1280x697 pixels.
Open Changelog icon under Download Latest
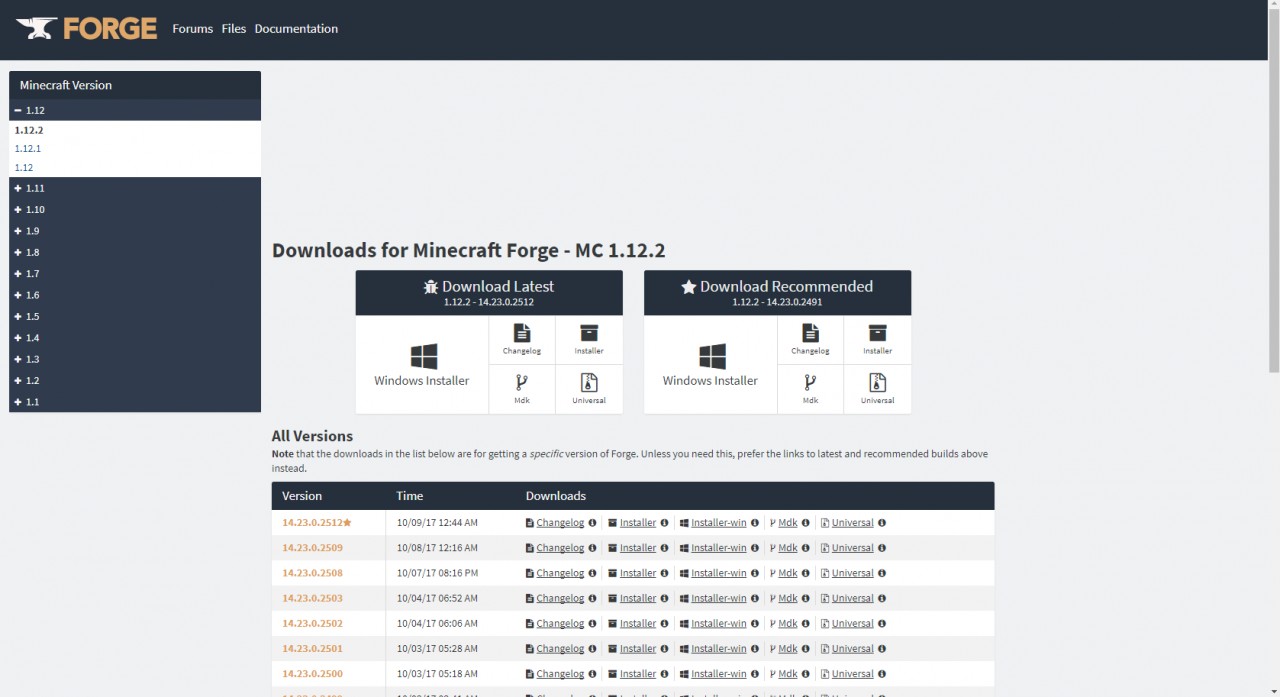coord(521,340)
